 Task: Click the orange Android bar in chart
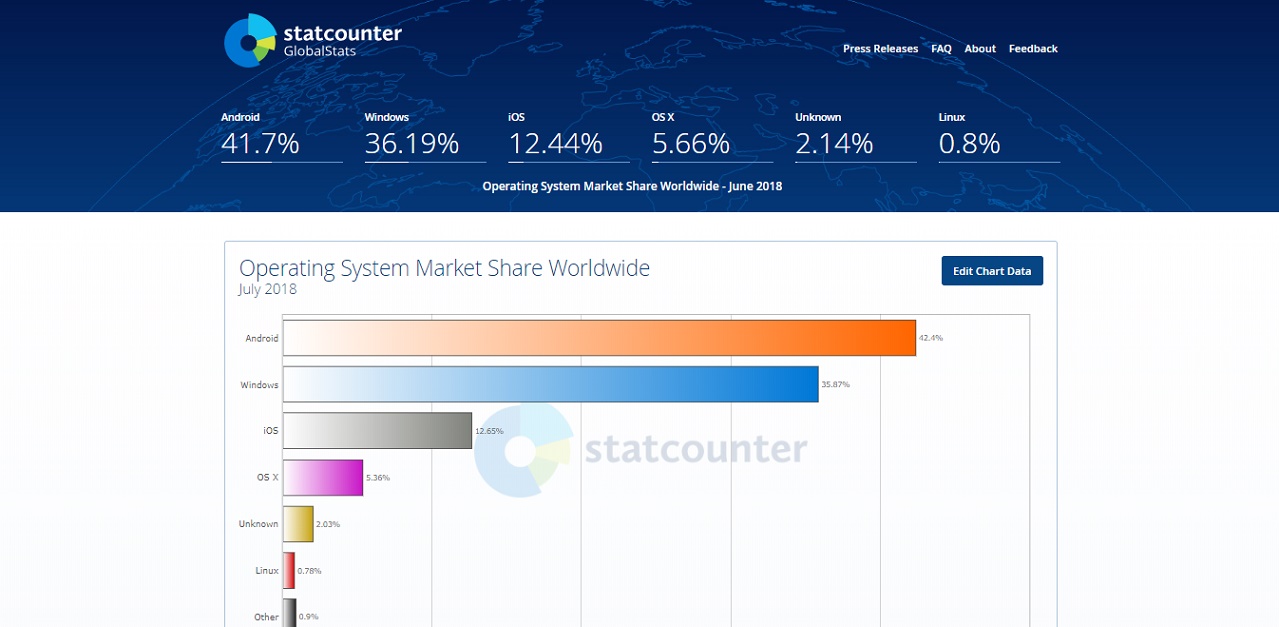tap(599, 338)
